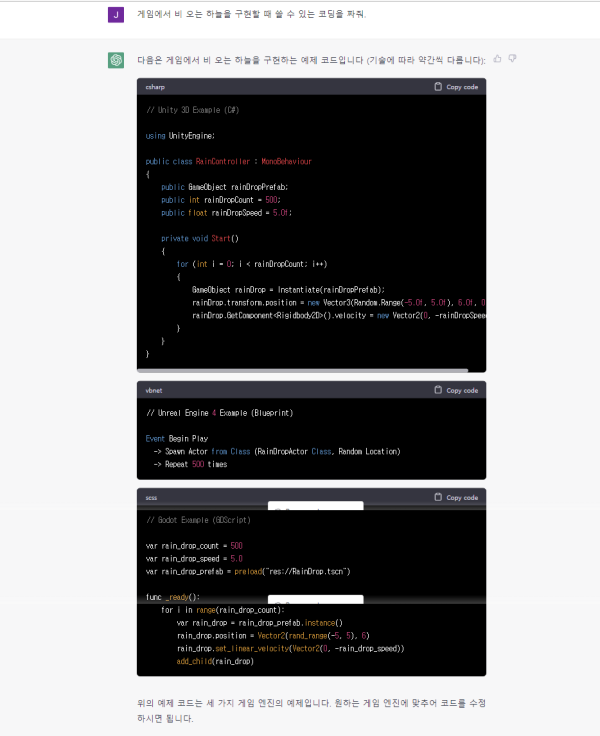Click the clipboard icon in vbnet header
This screenshot has width=600, height=736.
438,390
